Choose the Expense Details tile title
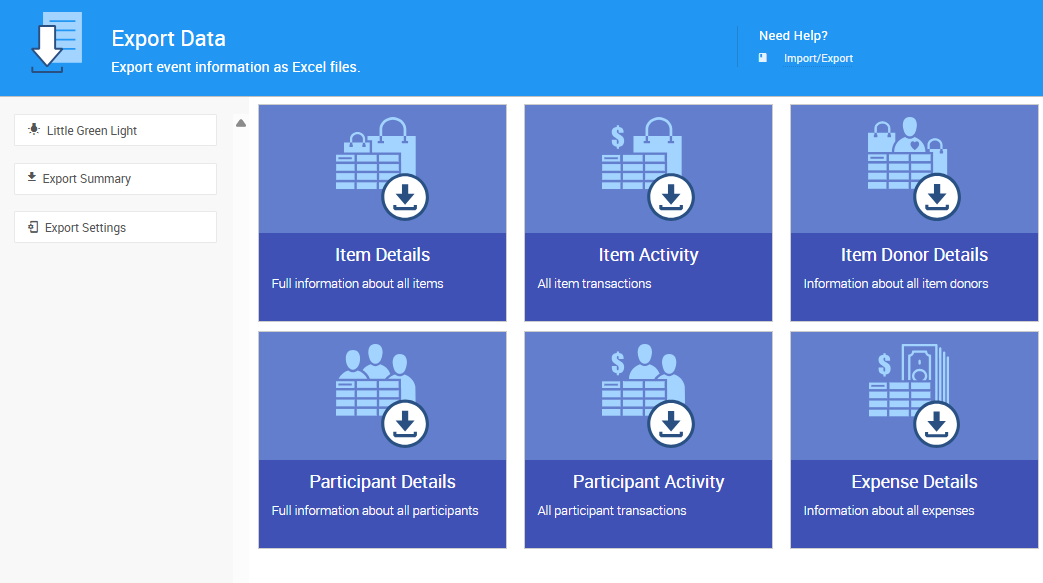 914,482
